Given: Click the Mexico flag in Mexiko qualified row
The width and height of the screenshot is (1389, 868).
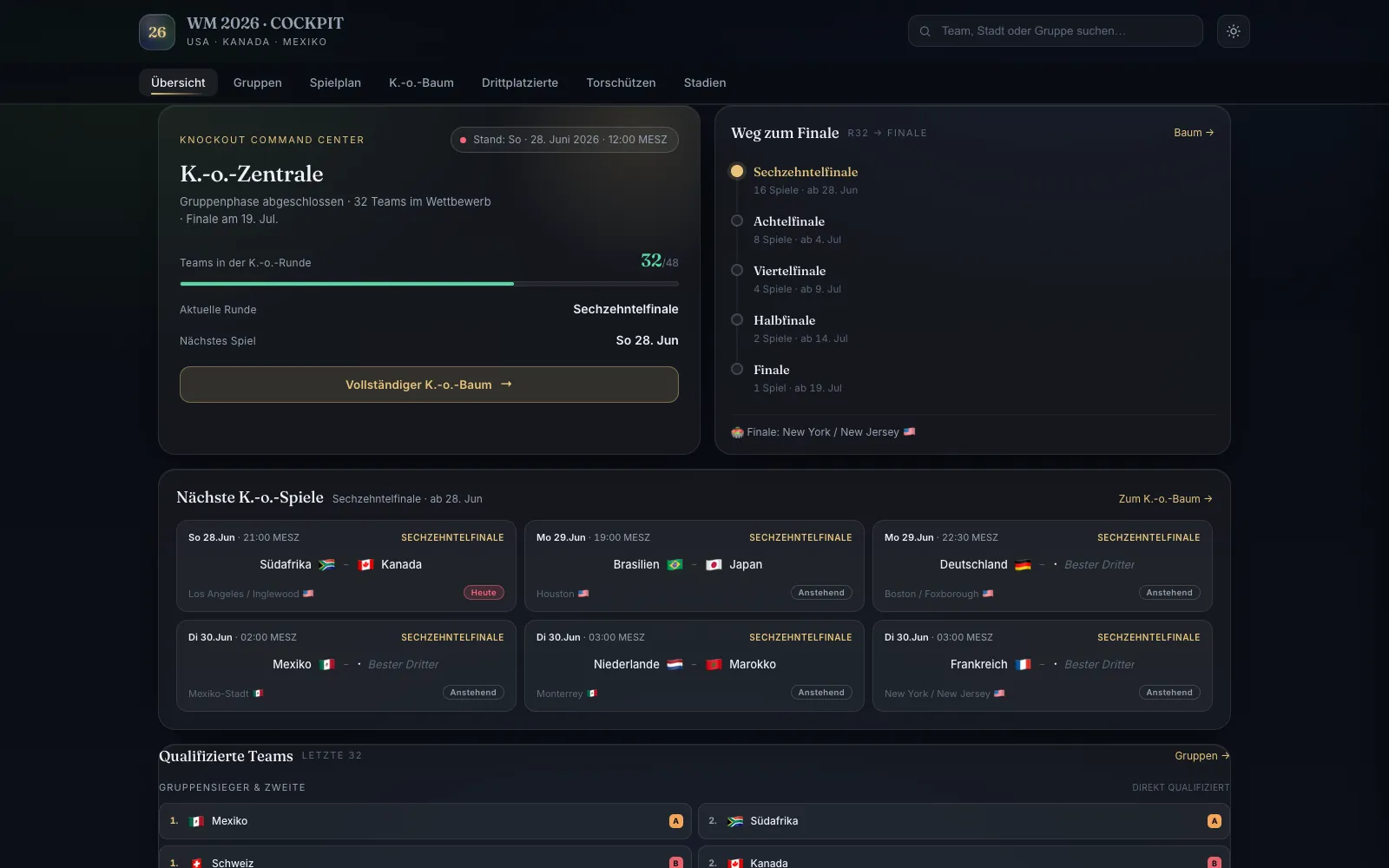Looking at the screenshot, I should pos(197,821).
